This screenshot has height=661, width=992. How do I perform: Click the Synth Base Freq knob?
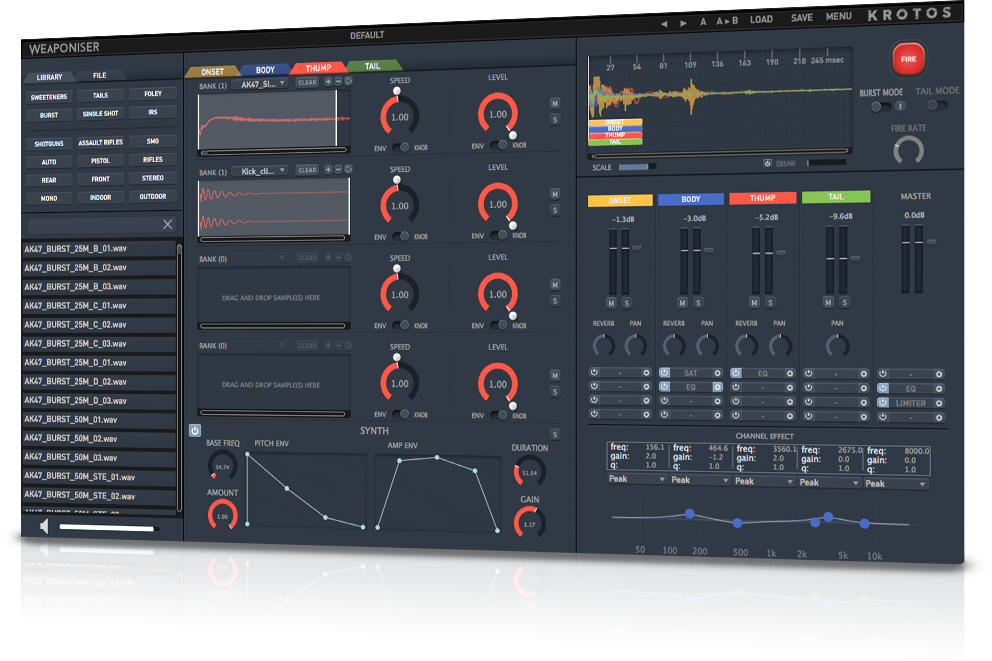click(222, 466)
